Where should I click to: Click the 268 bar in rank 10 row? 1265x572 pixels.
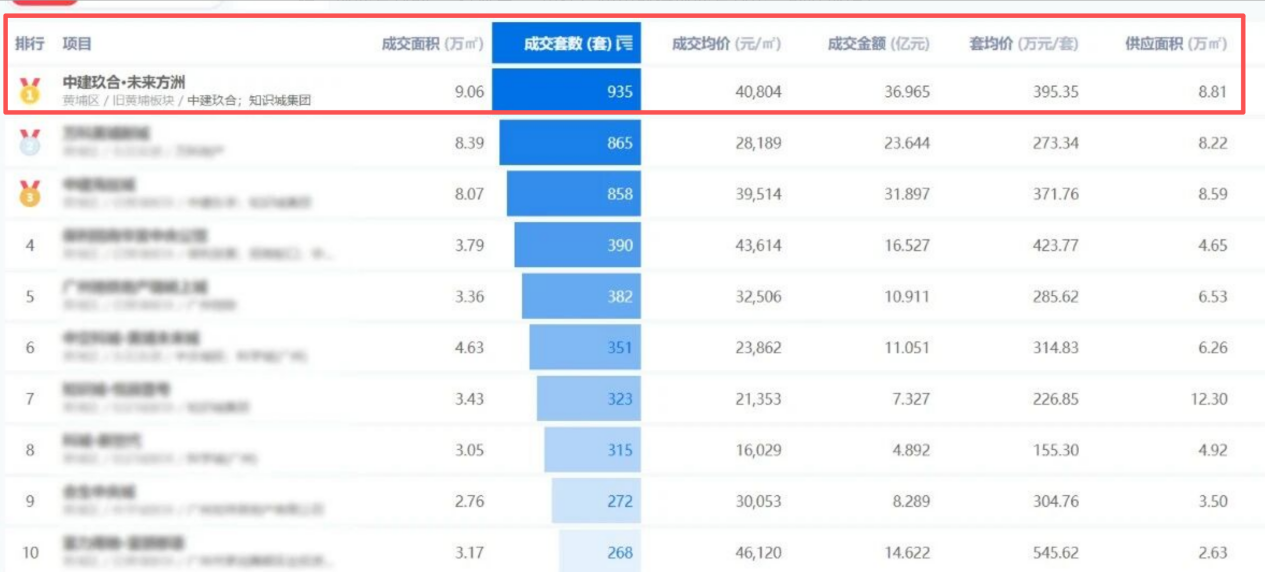(x=600, y=551)
